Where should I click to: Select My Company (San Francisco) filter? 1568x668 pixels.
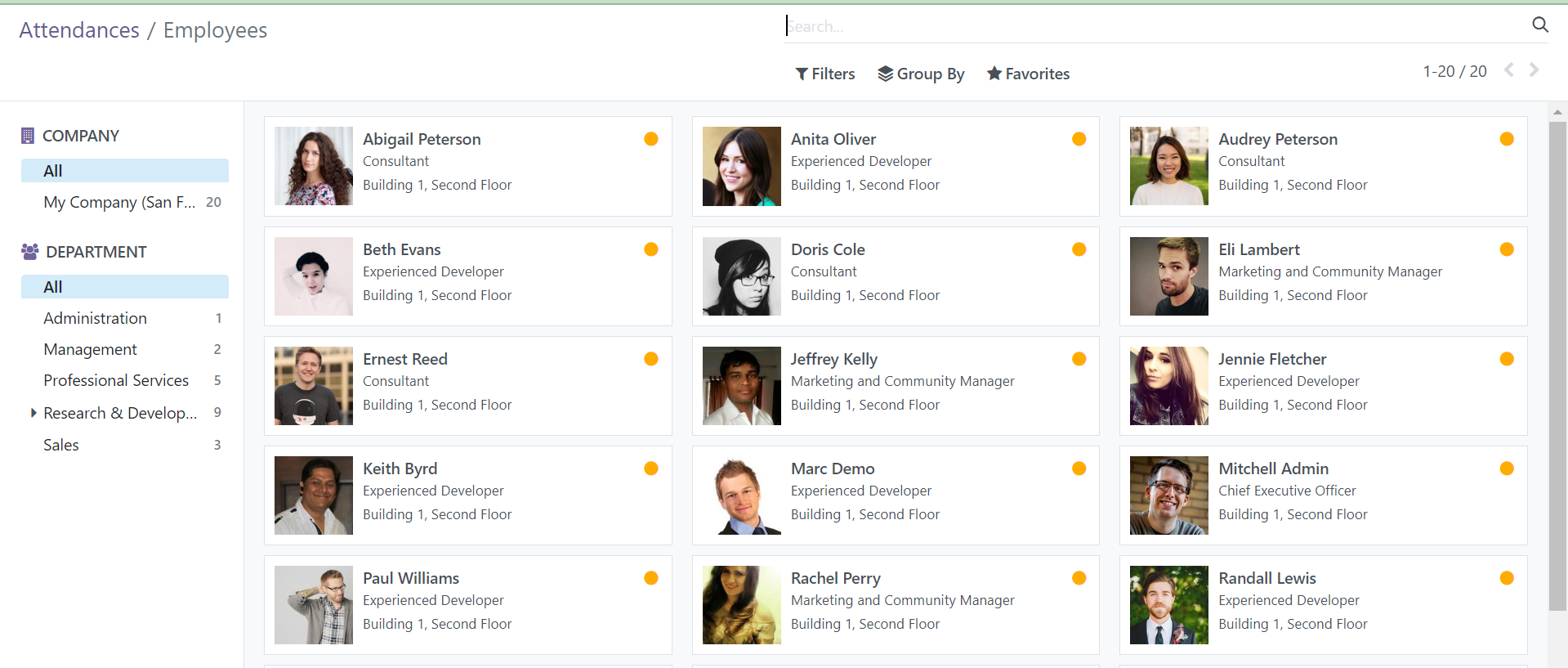point(119,202)
